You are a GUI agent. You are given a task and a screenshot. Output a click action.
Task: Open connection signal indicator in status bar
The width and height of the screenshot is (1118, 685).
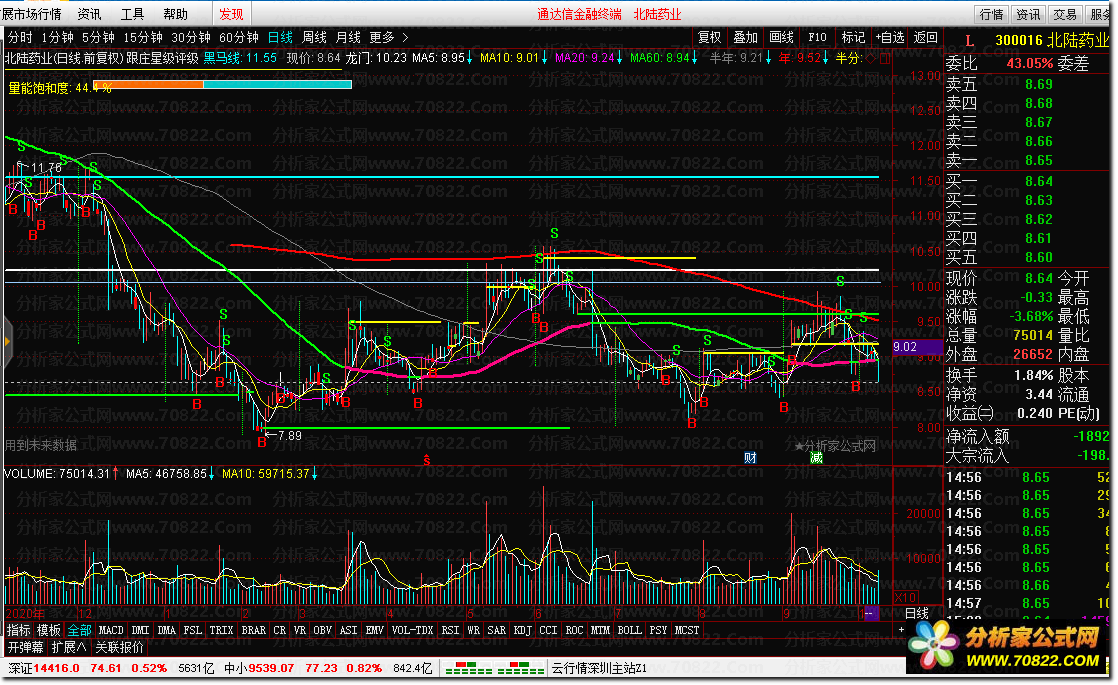coord(493,669)
